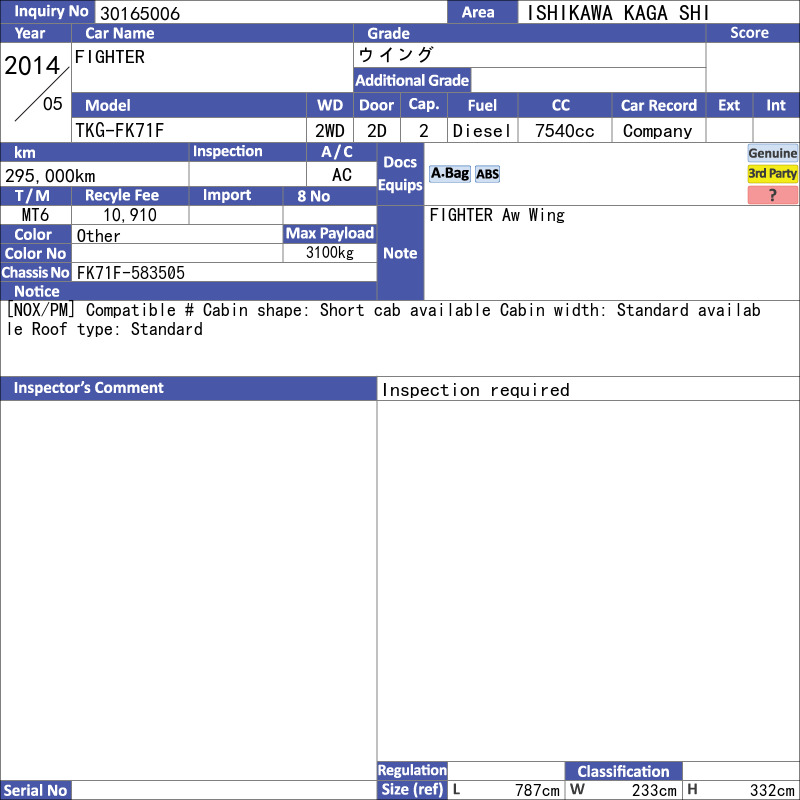Click the Inquiry No header label
Viewport: 800px width, 800px height.
click(47, 11)
